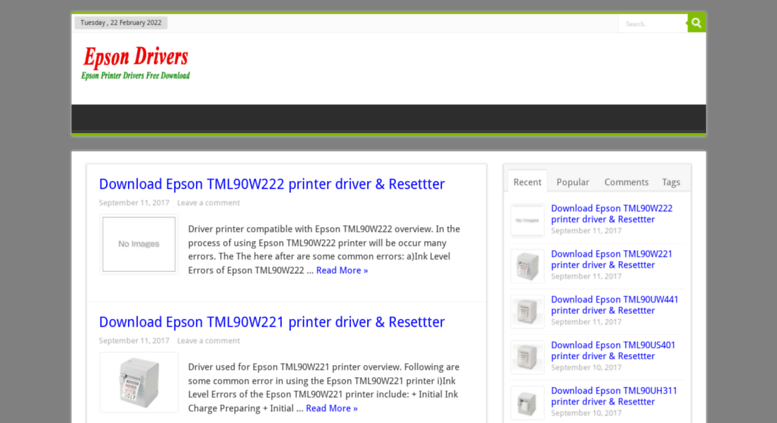Open sidebar link Download Epson TML90UW441
The image size is (777, 423).
(x=614, y=305)
